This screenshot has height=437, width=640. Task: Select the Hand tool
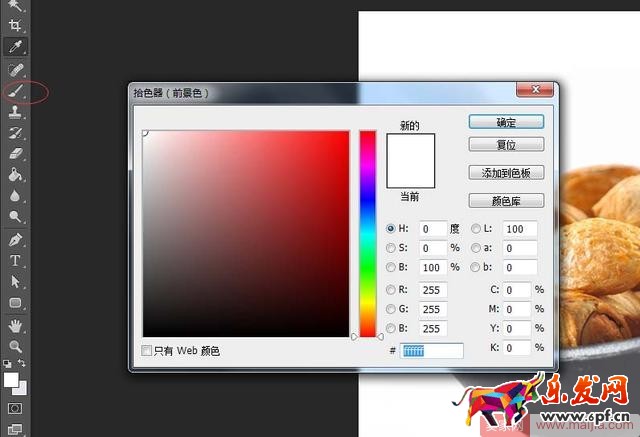click(15, 326)
